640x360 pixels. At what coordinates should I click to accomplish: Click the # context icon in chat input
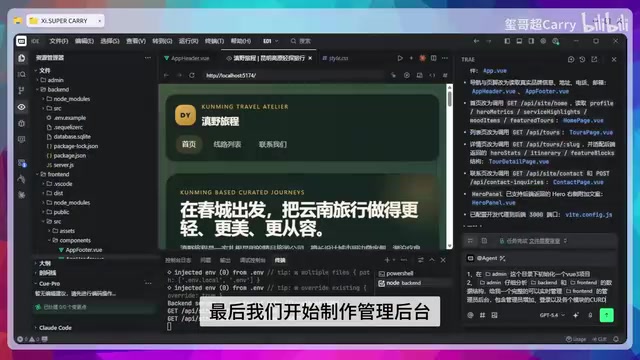482,315
